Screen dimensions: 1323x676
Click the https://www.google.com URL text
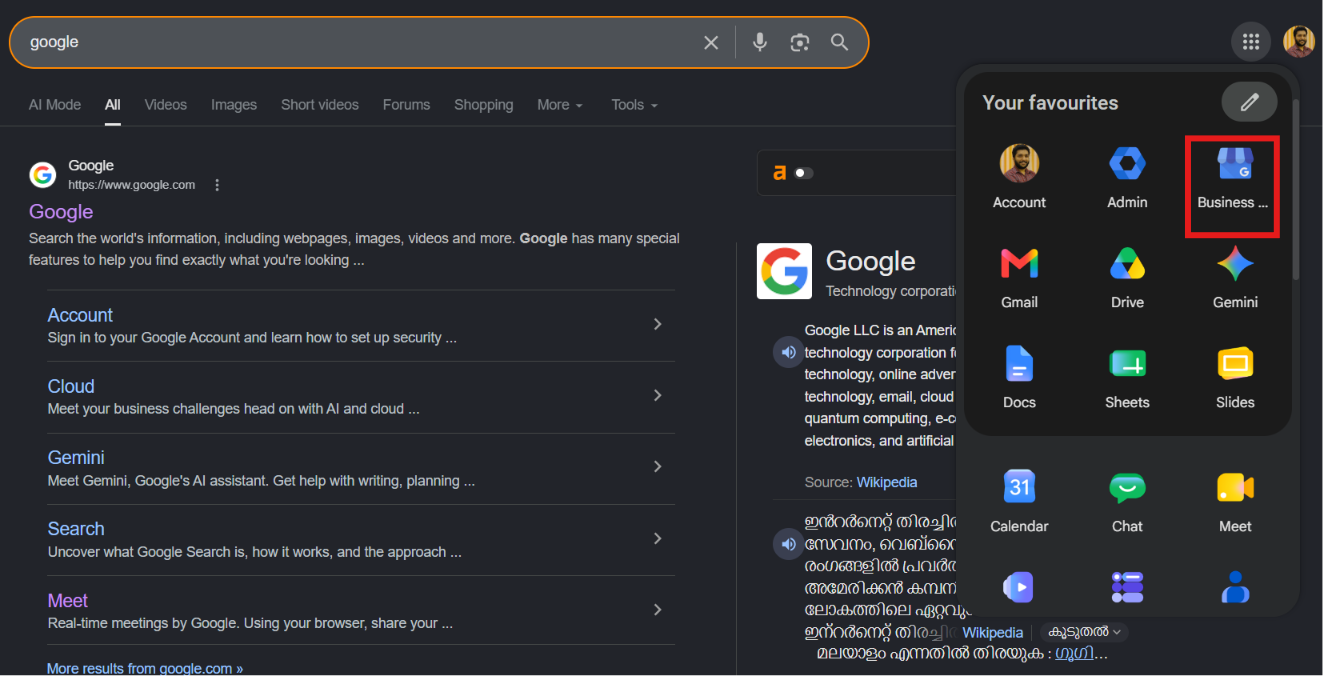point(132,185)
